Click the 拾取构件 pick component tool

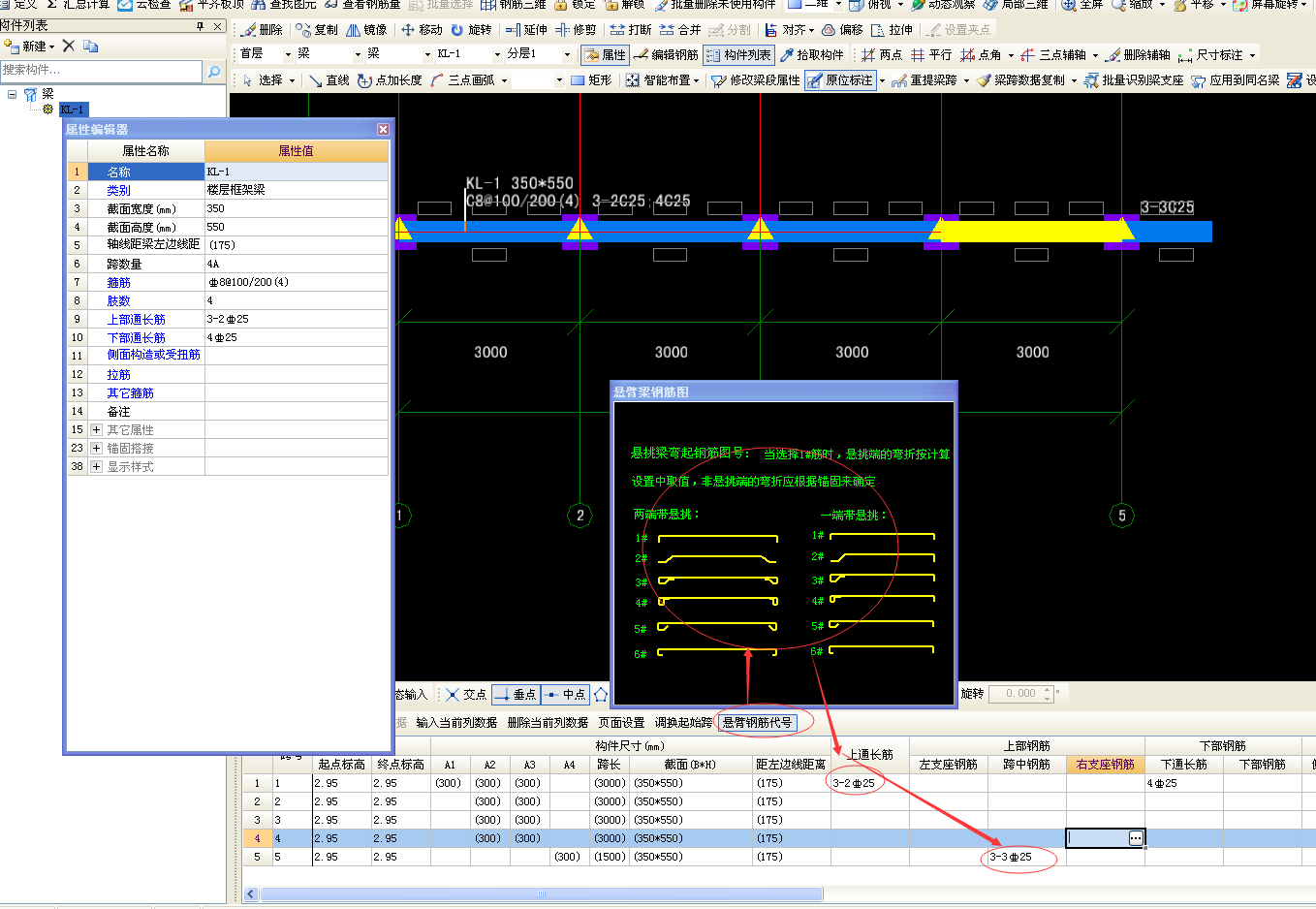coord(811,55)
